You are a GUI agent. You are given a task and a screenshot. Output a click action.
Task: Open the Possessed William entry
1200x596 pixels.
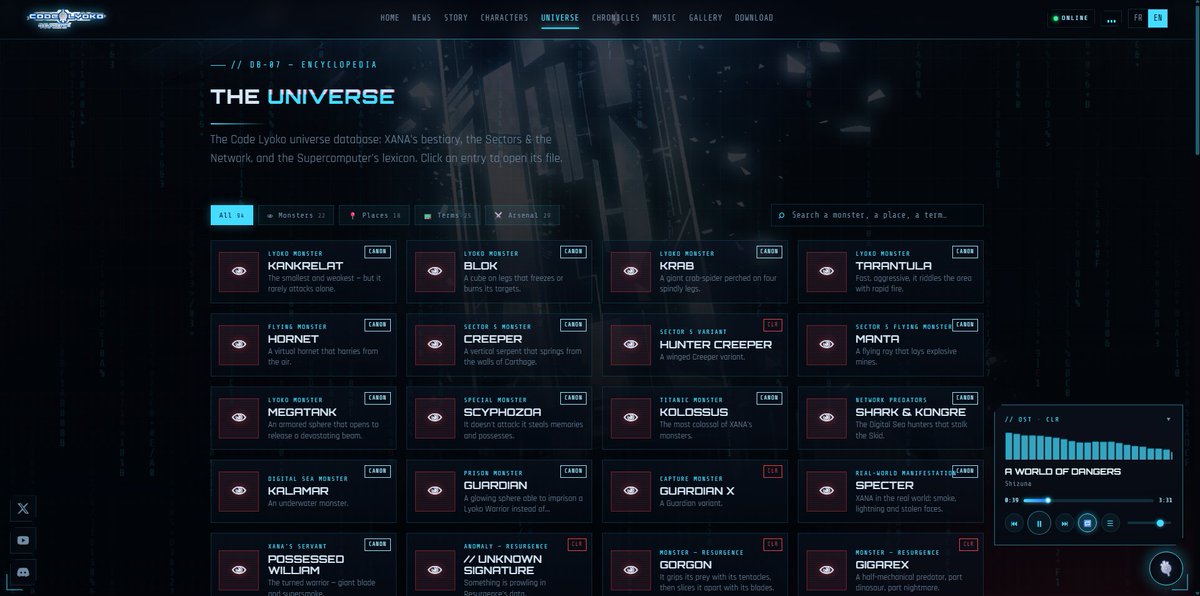tap(303, 565)
